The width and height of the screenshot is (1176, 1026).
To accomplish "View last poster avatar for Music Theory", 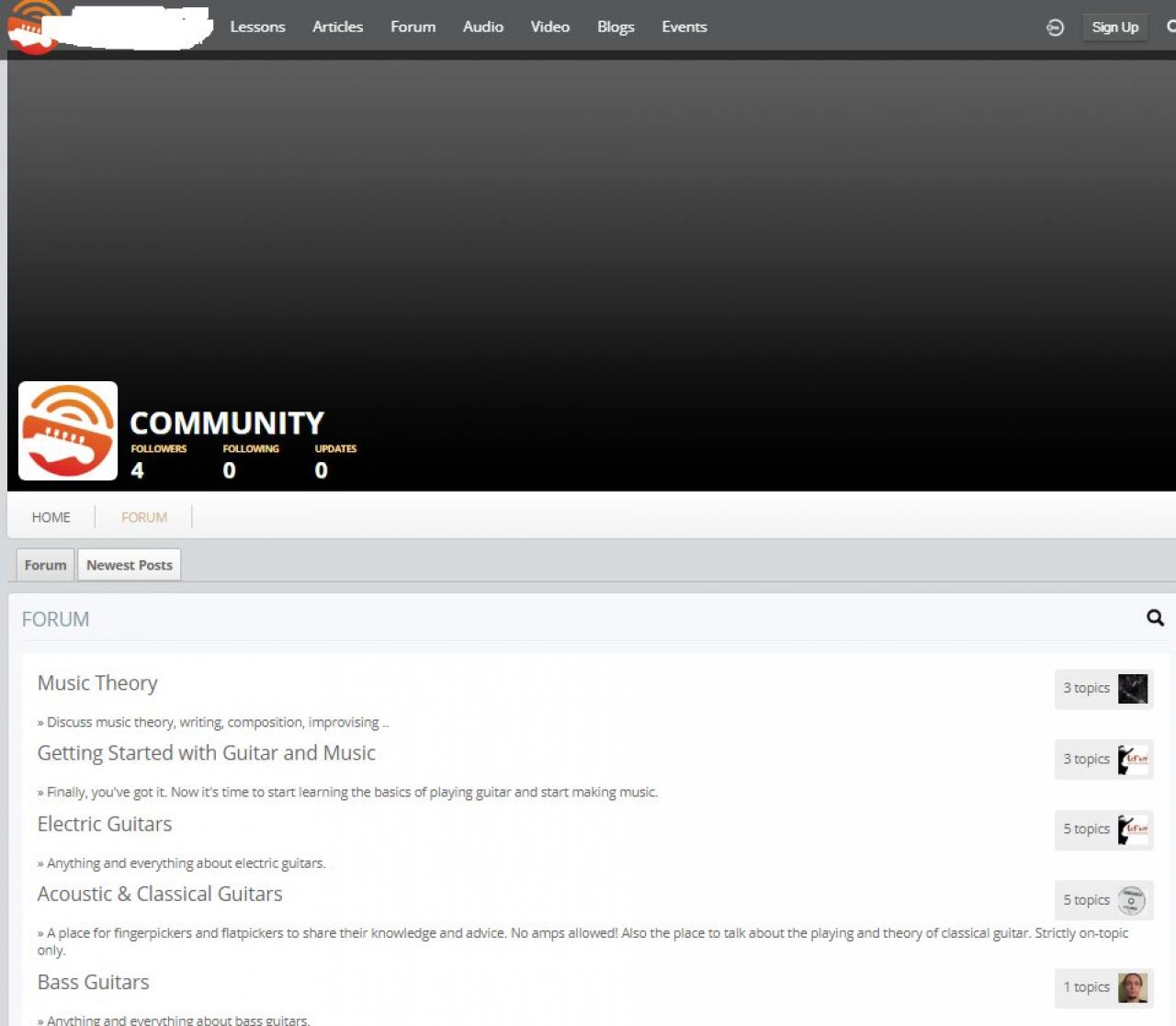I will [x=1133, y=689].
